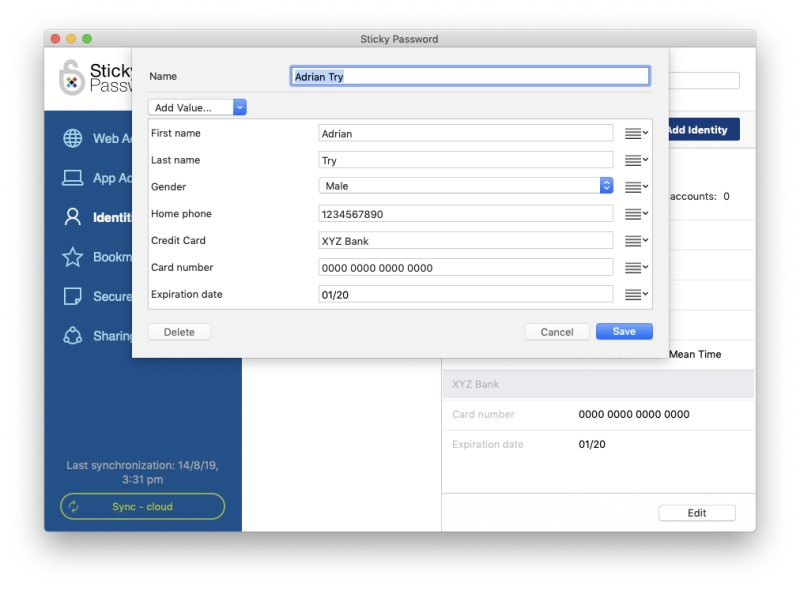Viewport: 800px width, 590px height.
Task: Click the Last synchronization status text
Action: 142,472
